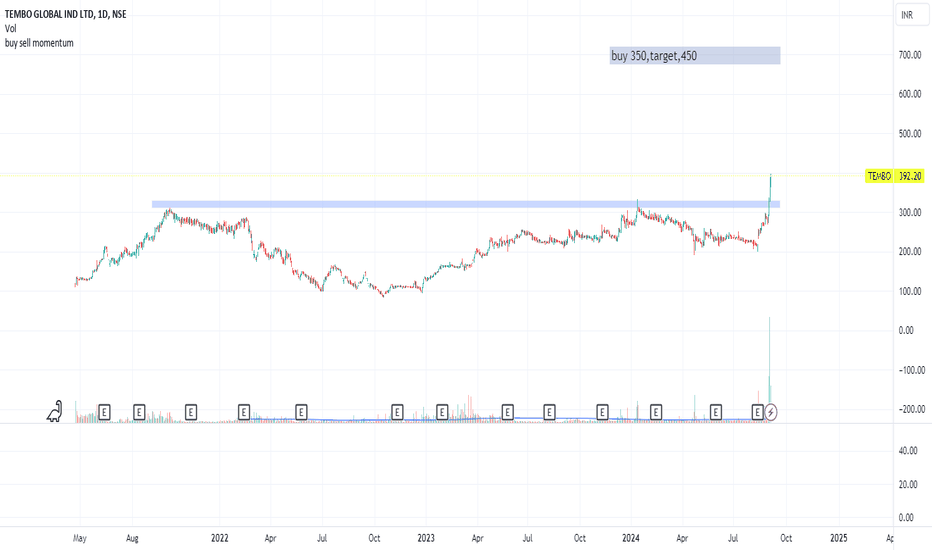Open the earnings E marker above the Aug 2021 label

point(139,412)
